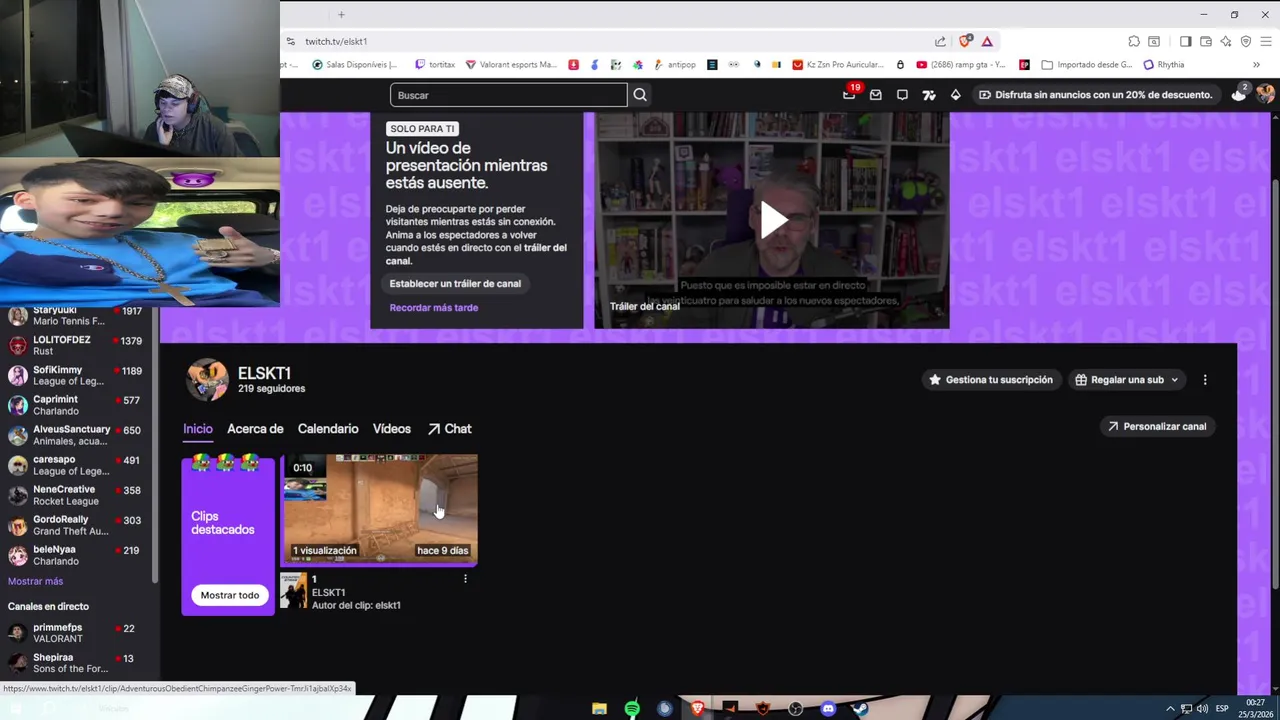Open the Importado desde G... bookmark folder
Image resolution: width=1280 pixels, height=720 pixels.
pyautogui.click(x=1087, y=64)
